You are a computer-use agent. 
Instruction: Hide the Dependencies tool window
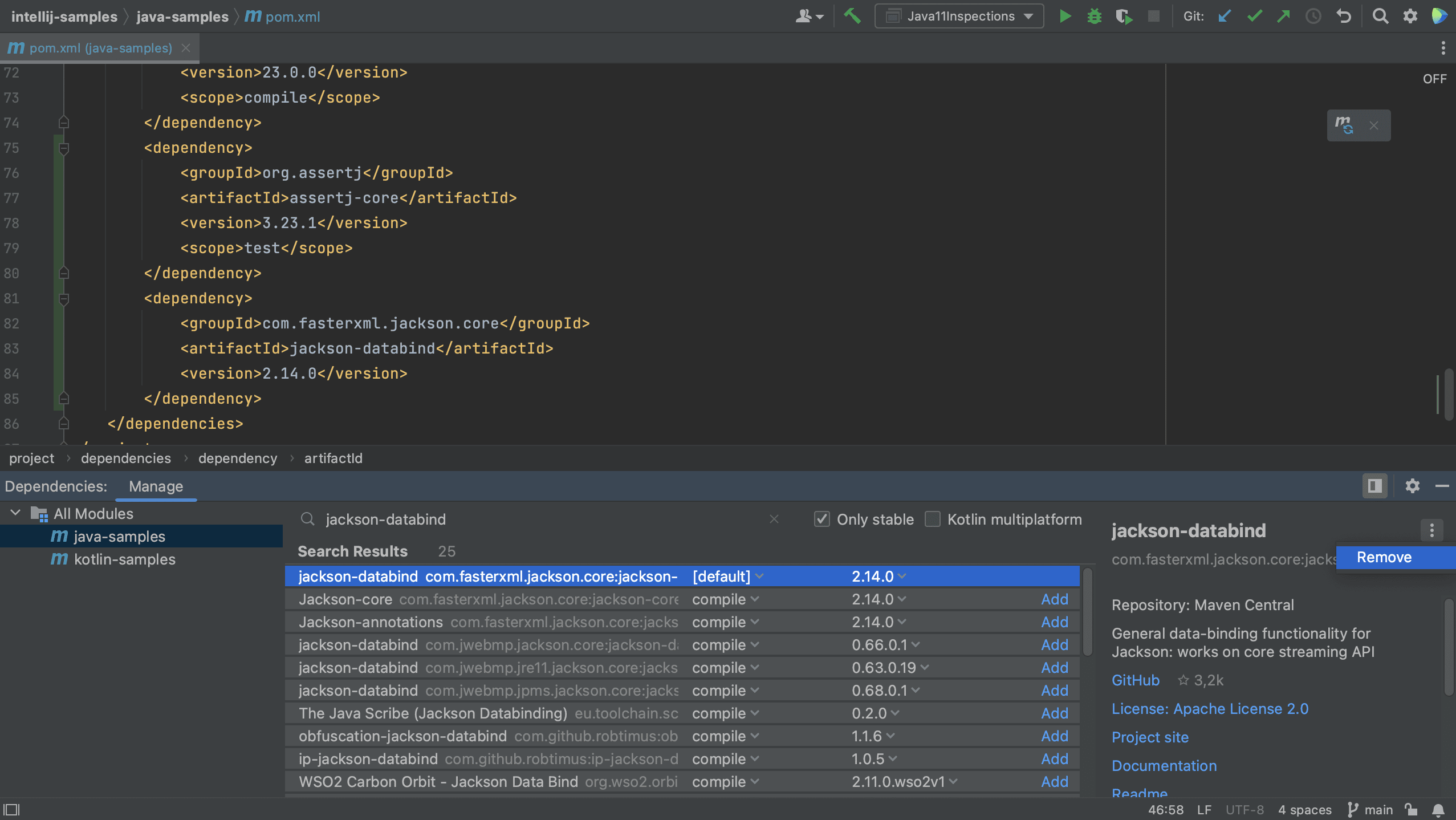1442,486
